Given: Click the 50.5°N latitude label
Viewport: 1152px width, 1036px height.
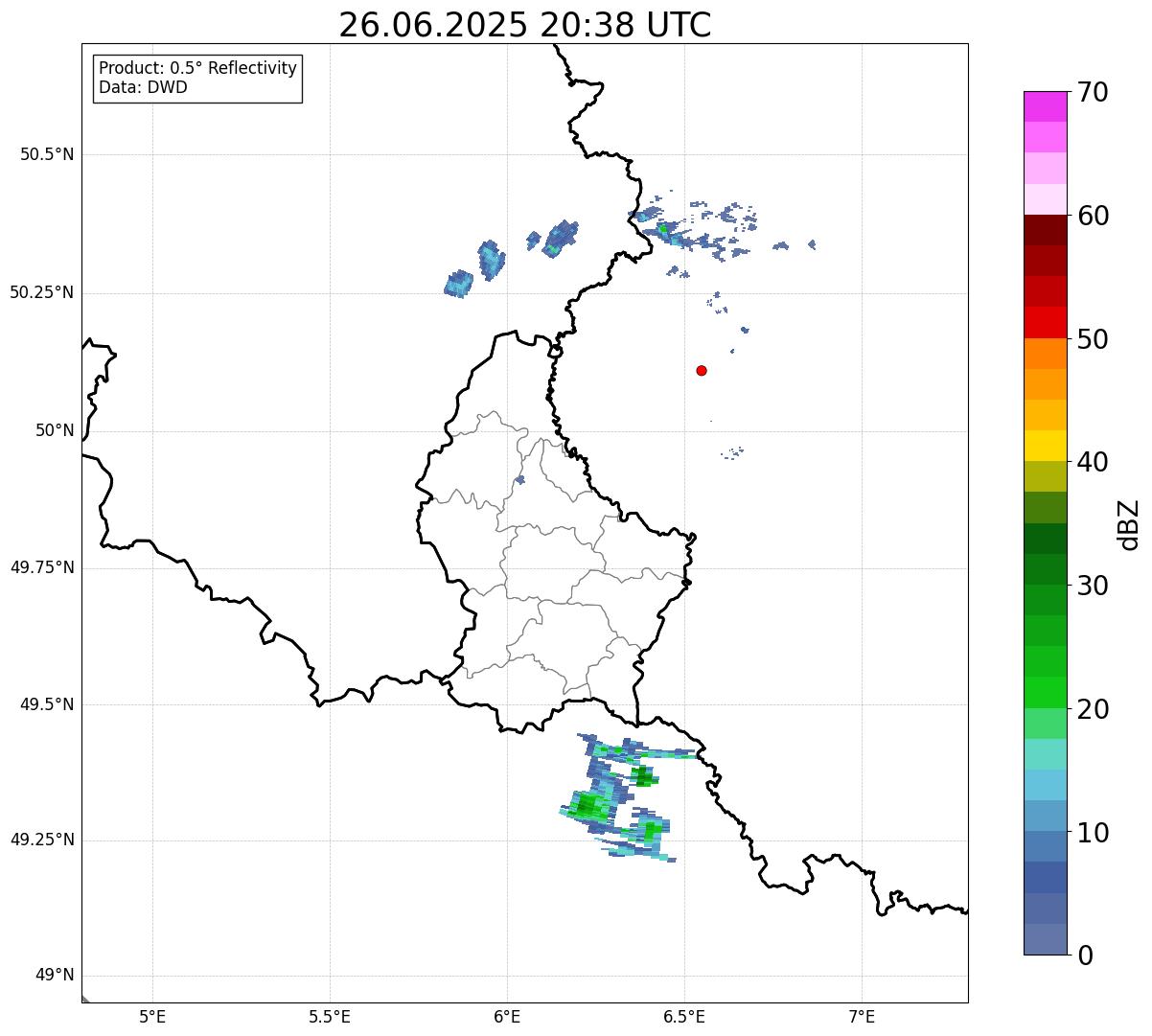Looking at the screenshot, I should (47, 154).
